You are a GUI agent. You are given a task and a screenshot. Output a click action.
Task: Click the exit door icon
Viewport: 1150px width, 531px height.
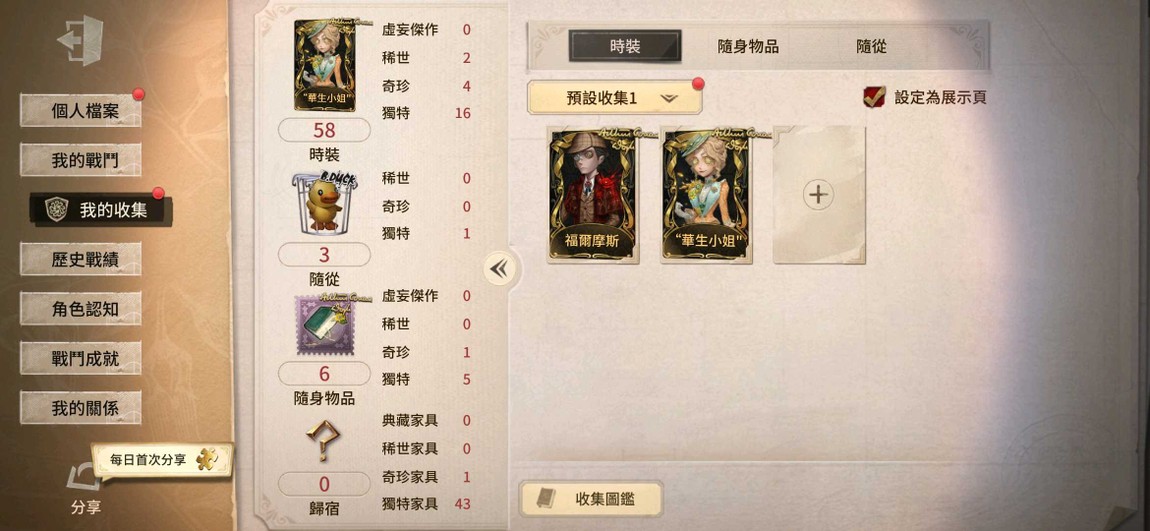click(x=80, y=40)
